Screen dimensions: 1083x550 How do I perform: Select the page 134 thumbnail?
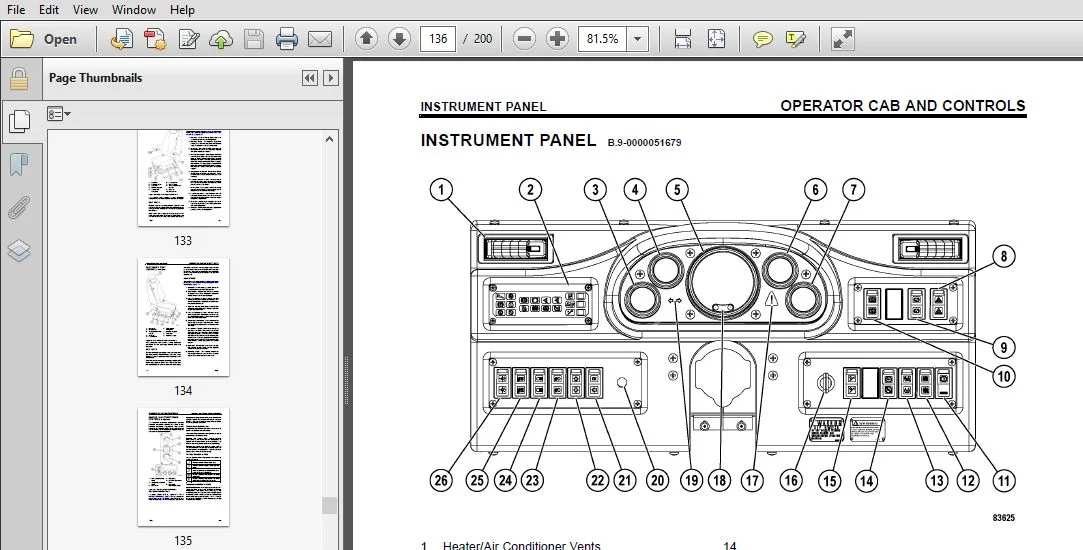[183, 318]
